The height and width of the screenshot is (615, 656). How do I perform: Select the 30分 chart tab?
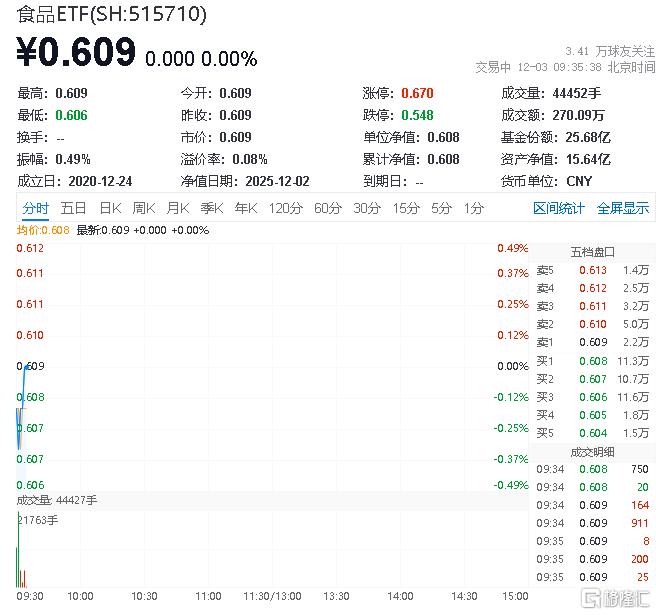point(367,208)
